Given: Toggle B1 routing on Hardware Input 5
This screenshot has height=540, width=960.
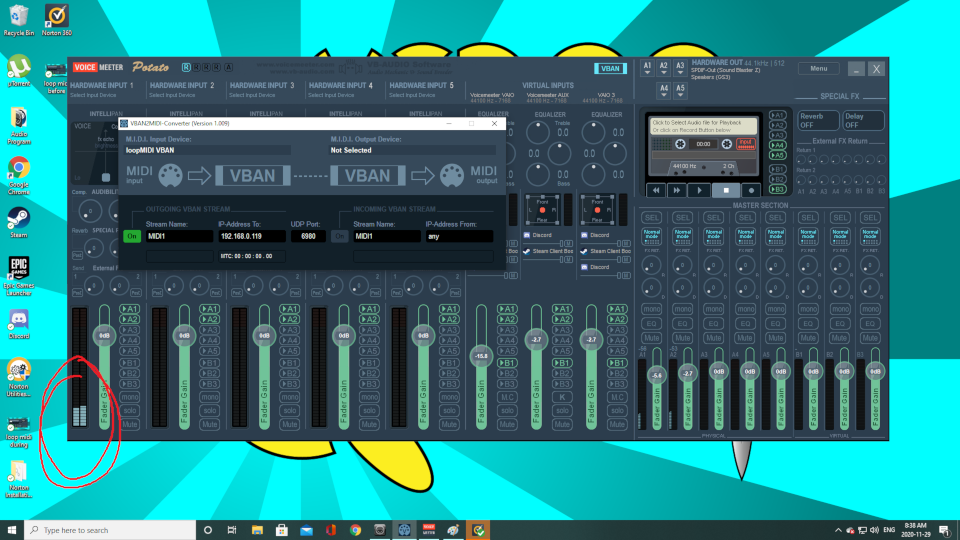Looking at the screenshot, I should (x=449, y=363).
